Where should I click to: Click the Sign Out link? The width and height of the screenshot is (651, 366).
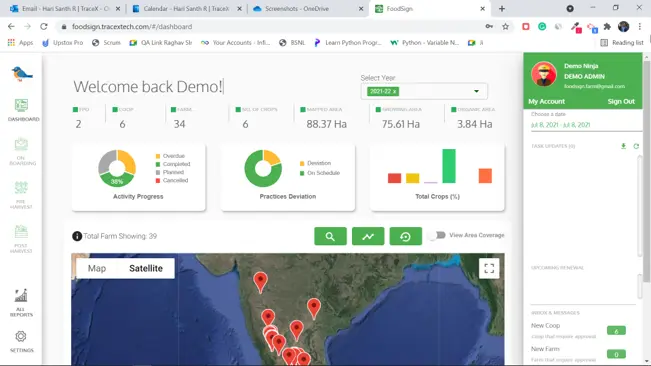tap(621, 101)
